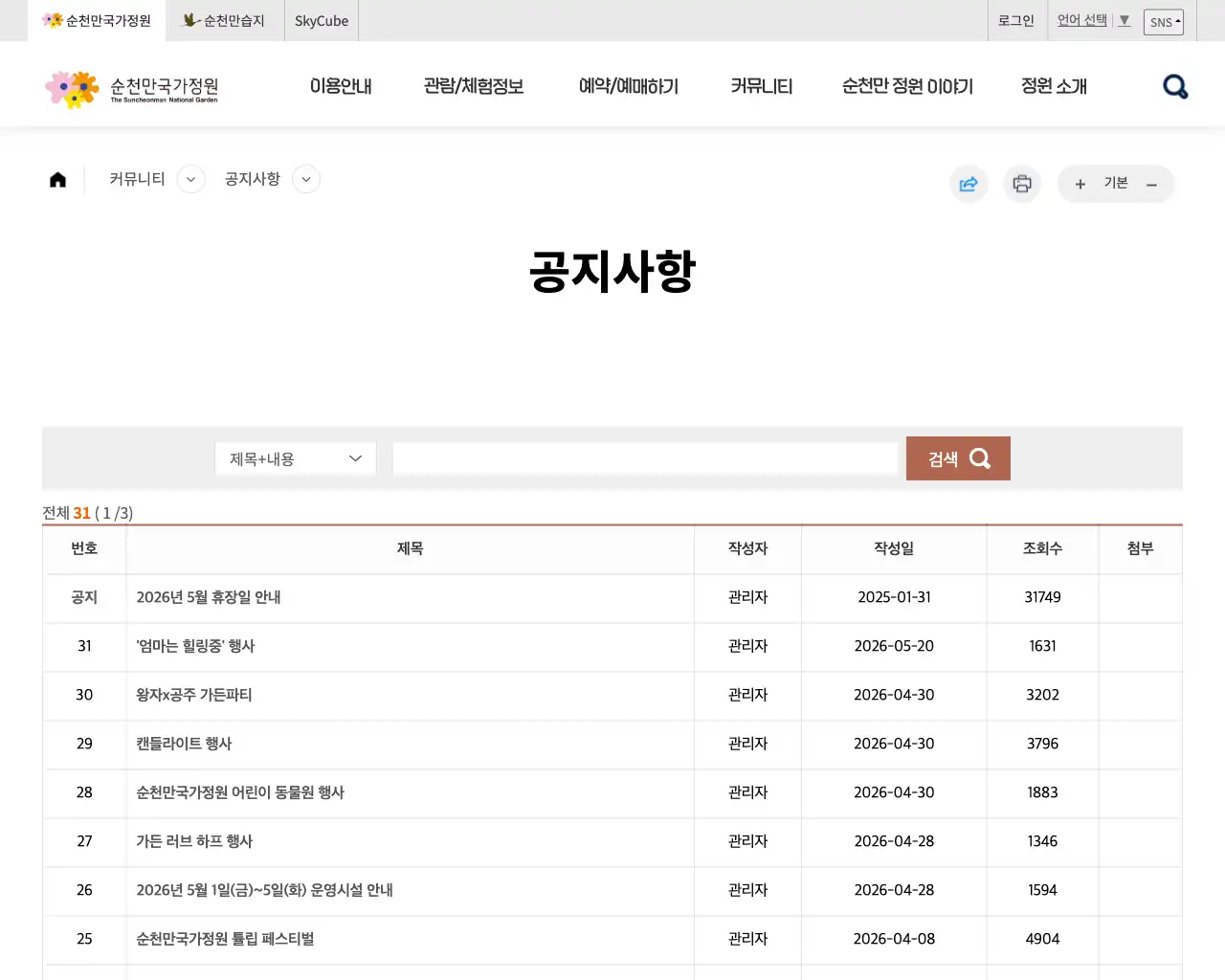The width and height of the screenshot is (1225, 980).
Task: Open the 제목+내용 search type dropdown
Action: click(x=296, y=458)
